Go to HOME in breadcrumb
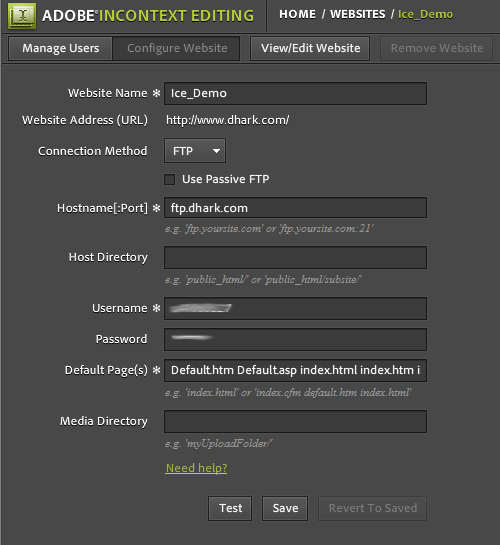The width and height of the screenshot is (500, 545). pos(297,14)
